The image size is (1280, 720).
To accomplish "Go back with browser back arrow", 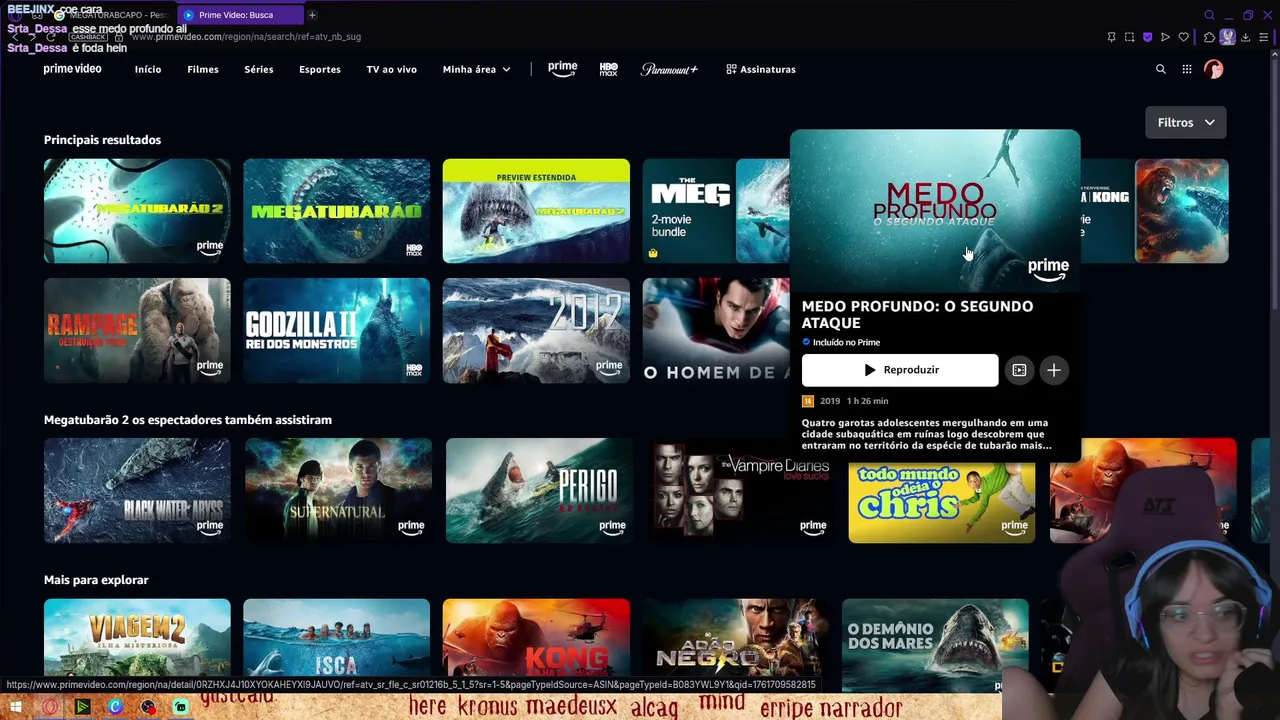I will (15, 37).
